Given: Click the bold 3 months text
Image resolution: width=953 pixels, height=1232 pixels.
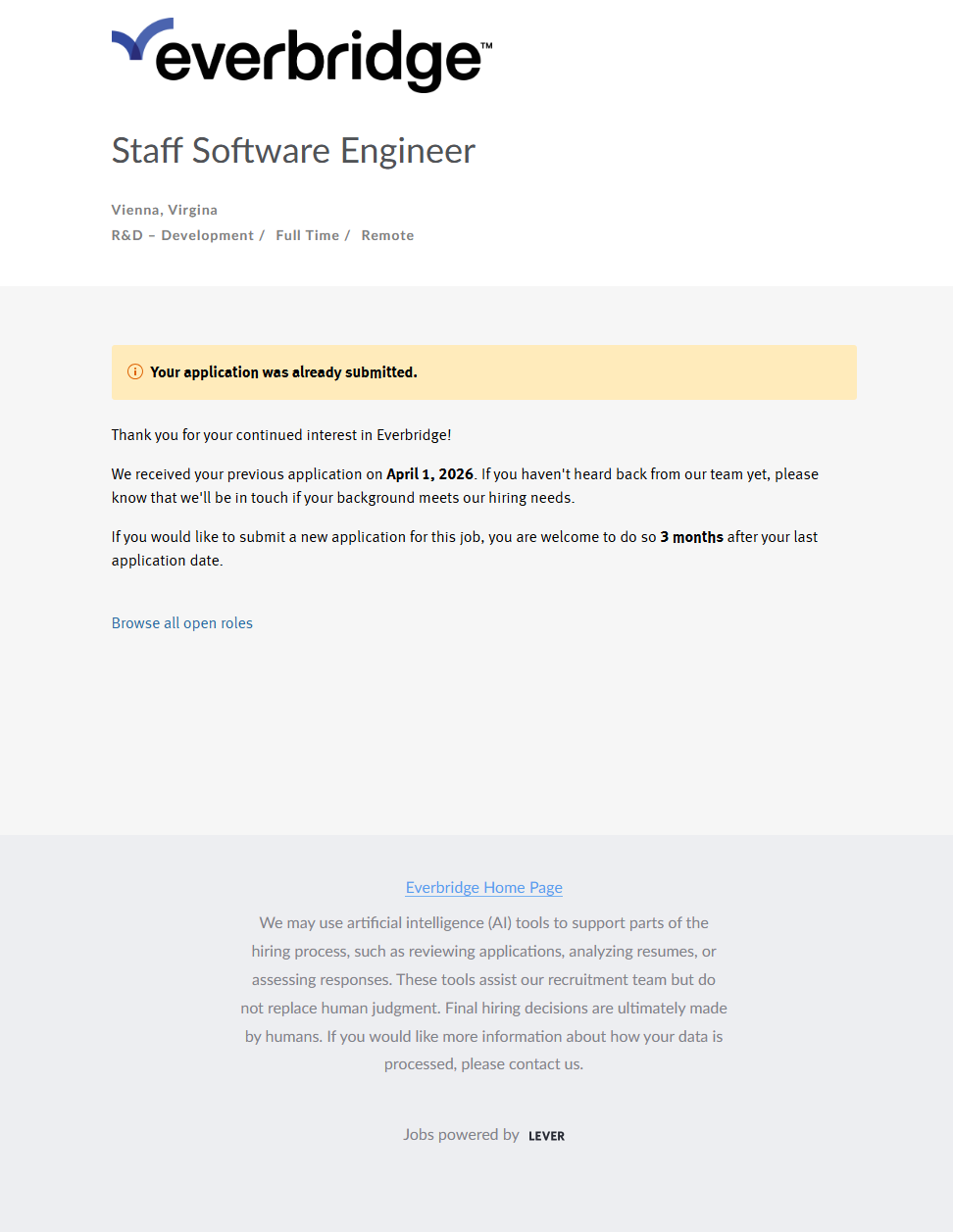Looking at the screenshot, I should [x=691, y=537].
